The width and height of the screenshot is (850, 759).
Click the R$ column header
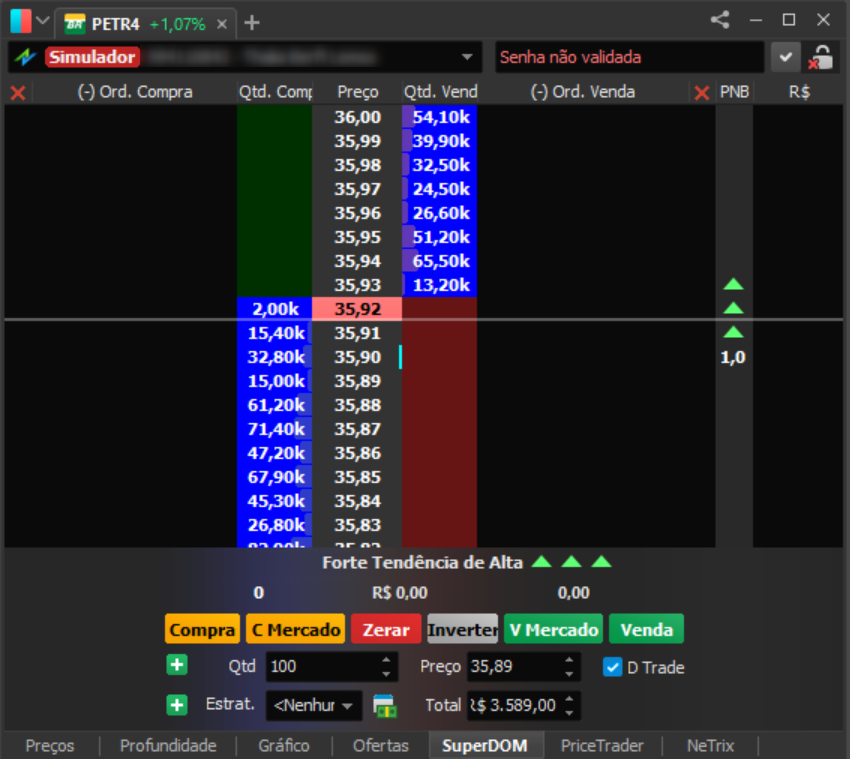[x=799, y=92]
